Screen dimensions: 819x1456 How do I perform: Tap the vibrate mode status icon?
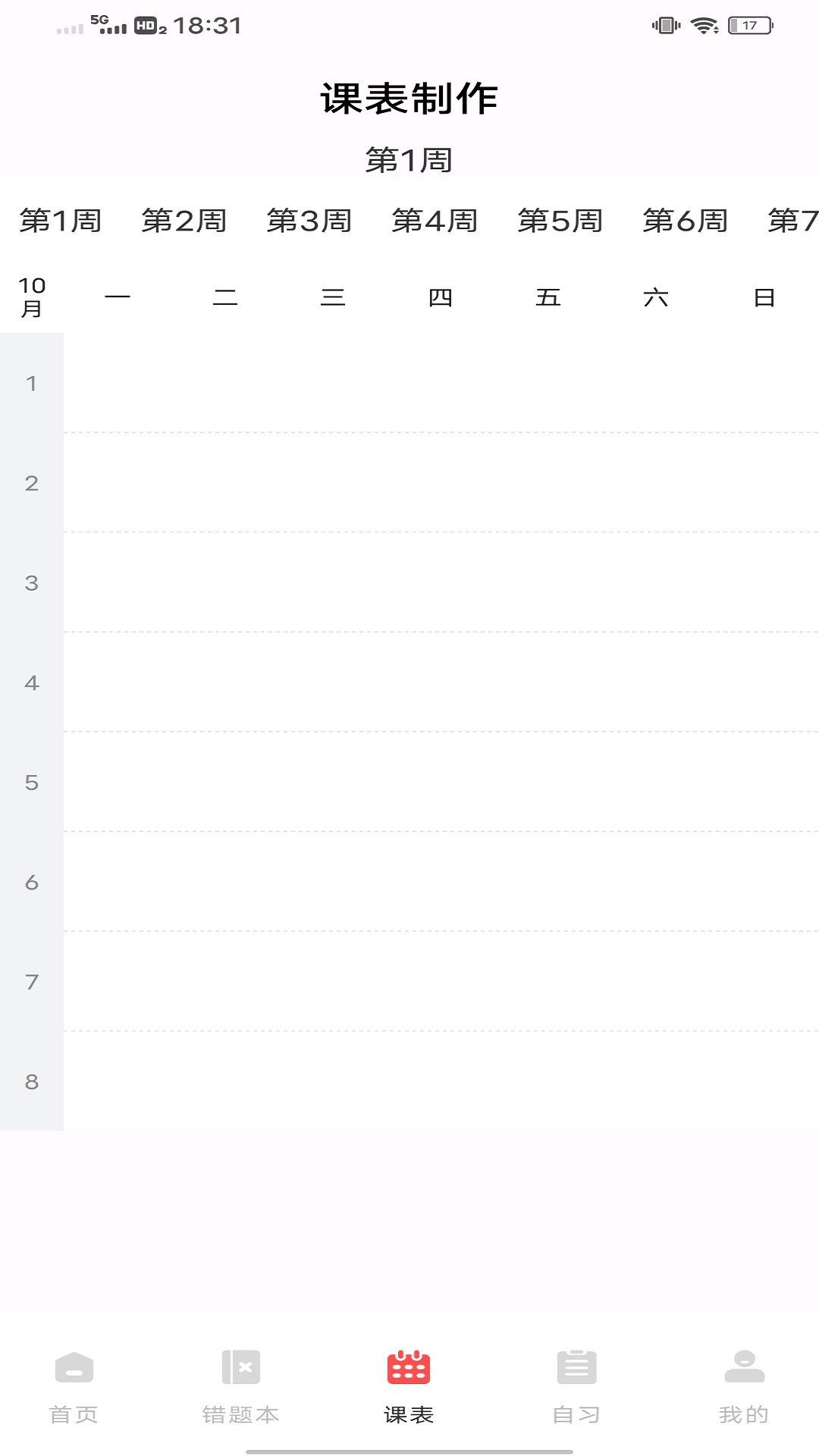pyautogui.click(x=667, y=26)
